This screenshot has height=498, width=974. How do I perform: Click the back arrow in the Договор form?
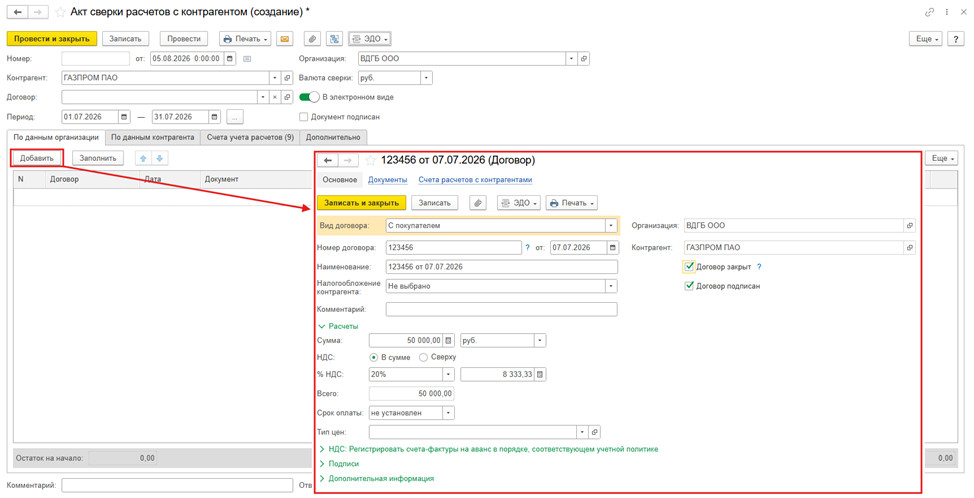click(x=327, y=160)
